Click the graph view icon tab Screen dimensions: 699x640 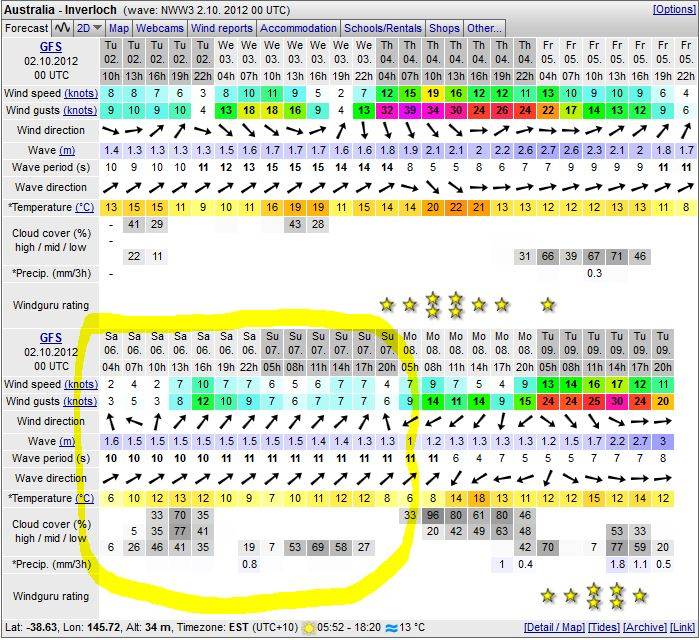(63, 28)
